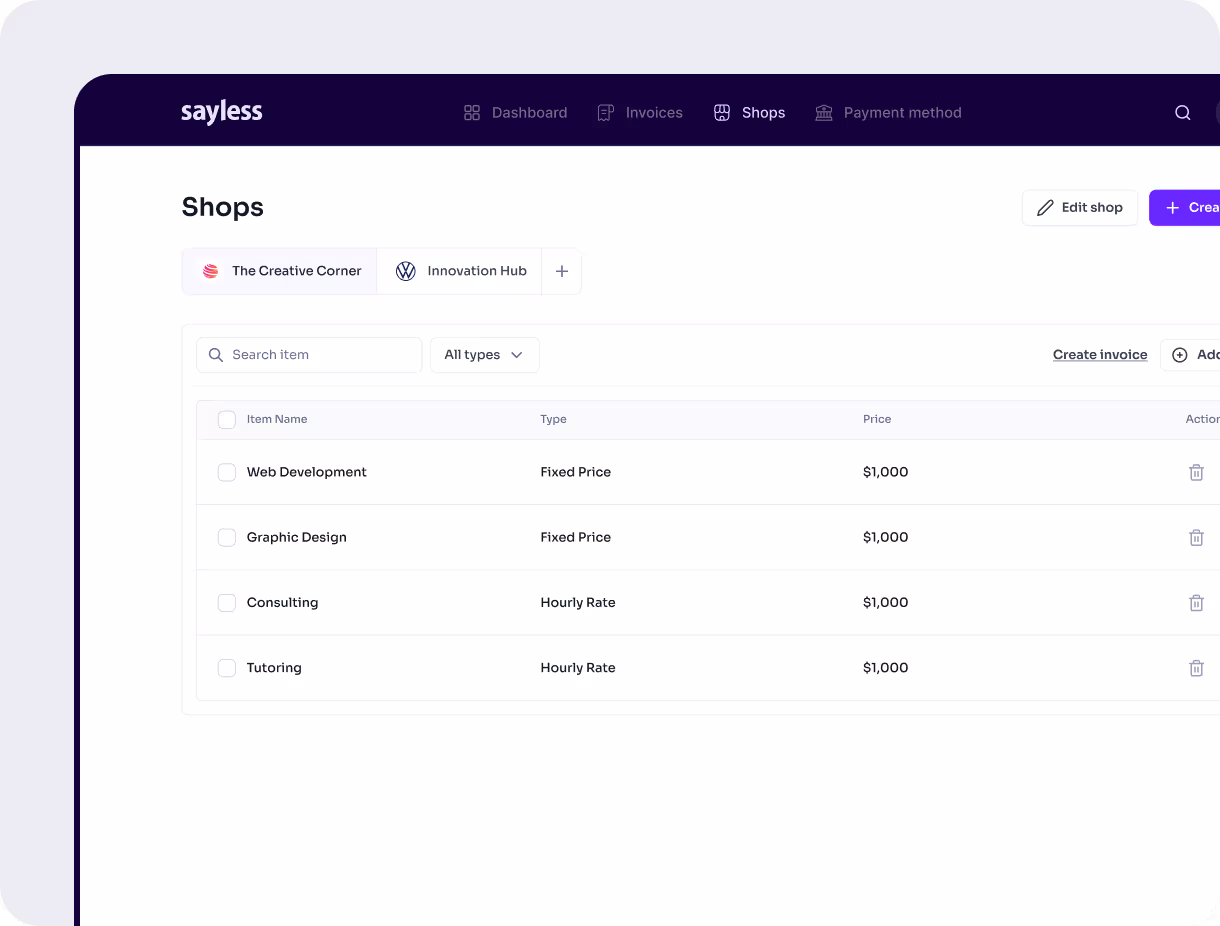Viewport: 1220px width, 926px height.
Task: Switch to The Creative Corner shop tab
Action: click(x=280, y=271)
